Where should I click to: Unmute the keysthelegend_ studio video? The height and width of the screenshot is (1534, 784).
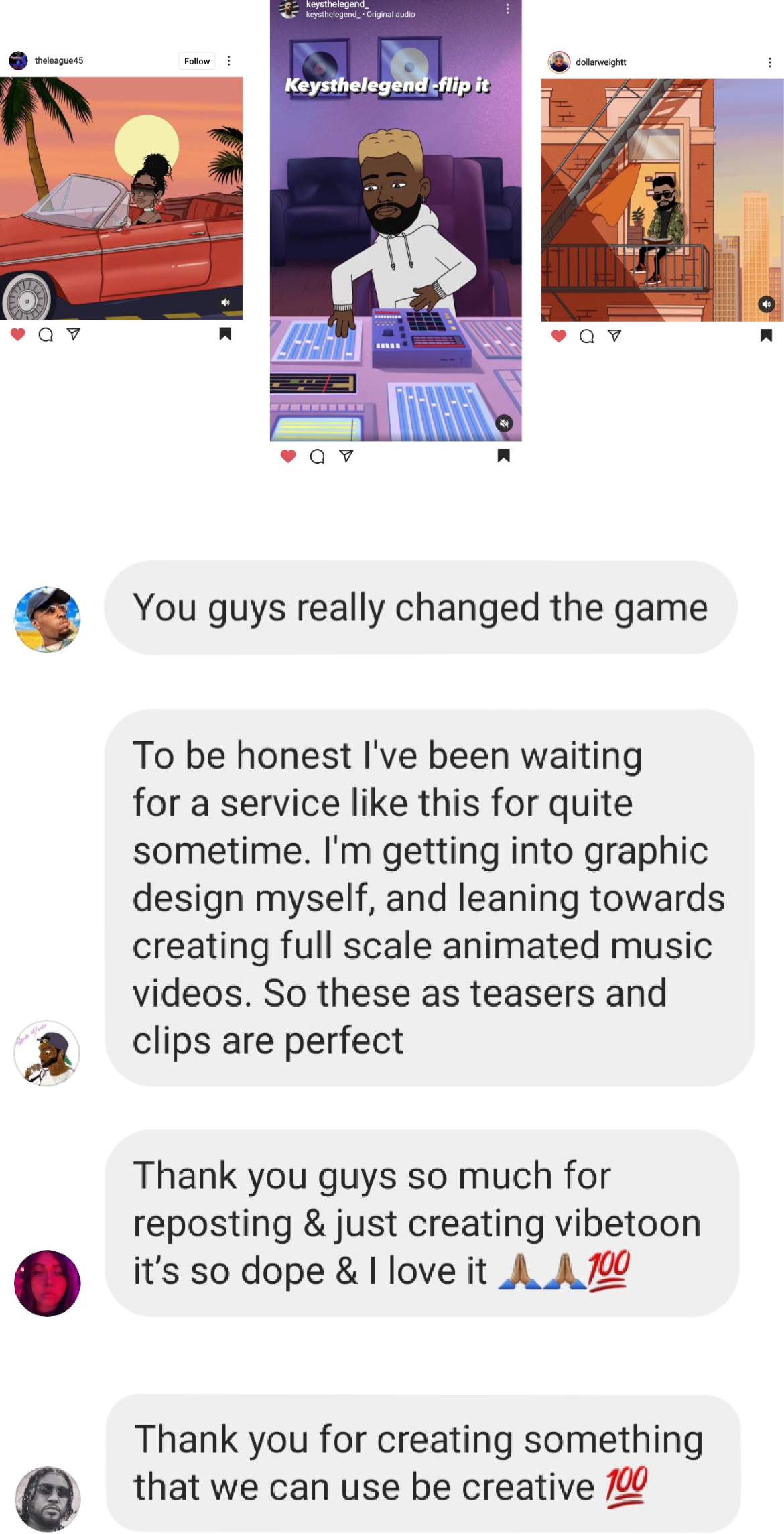[x=505, y=423]
